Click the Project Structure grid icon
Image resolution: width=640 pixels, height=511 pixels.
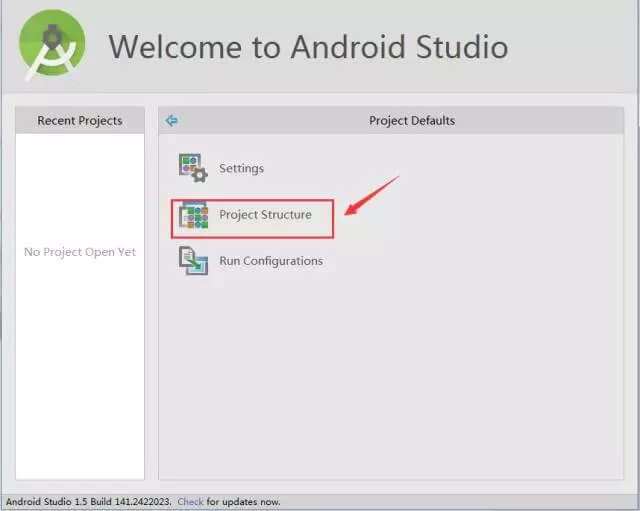point(193,215)
